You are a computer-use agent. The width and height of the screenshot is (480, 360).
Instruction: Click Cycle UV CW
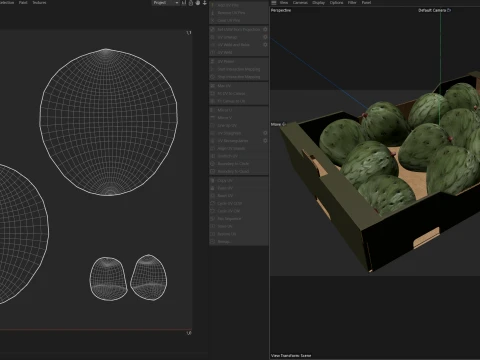(x=239, y=211)
